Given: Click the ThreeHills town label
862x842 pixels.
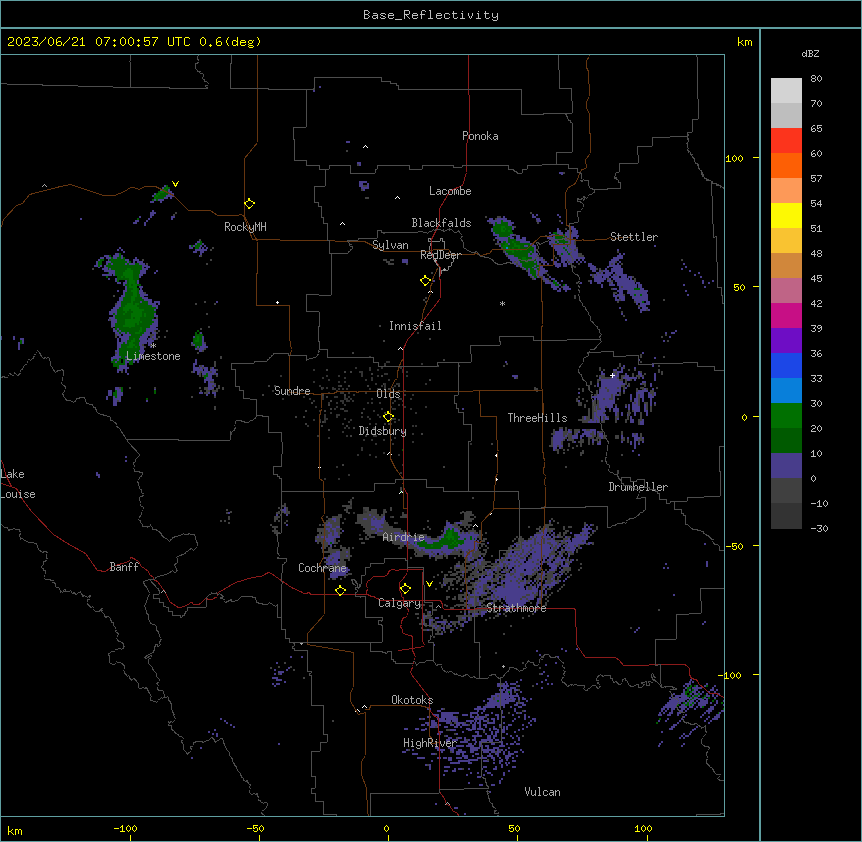Looking at the screenshot, I should coord(537,418).
